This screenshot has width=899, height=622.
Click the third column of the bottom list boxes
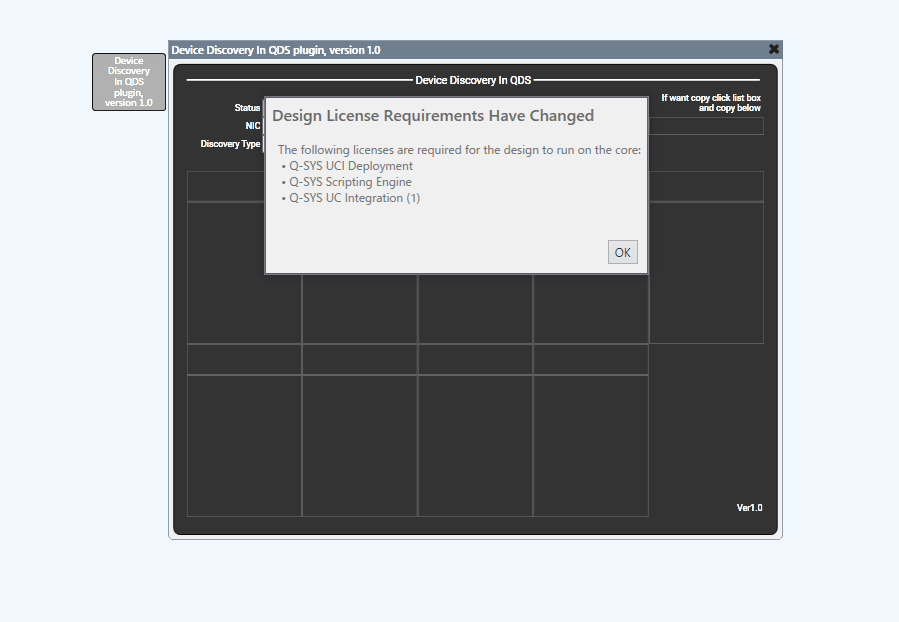pyautogui.click(x=475, y=445)
